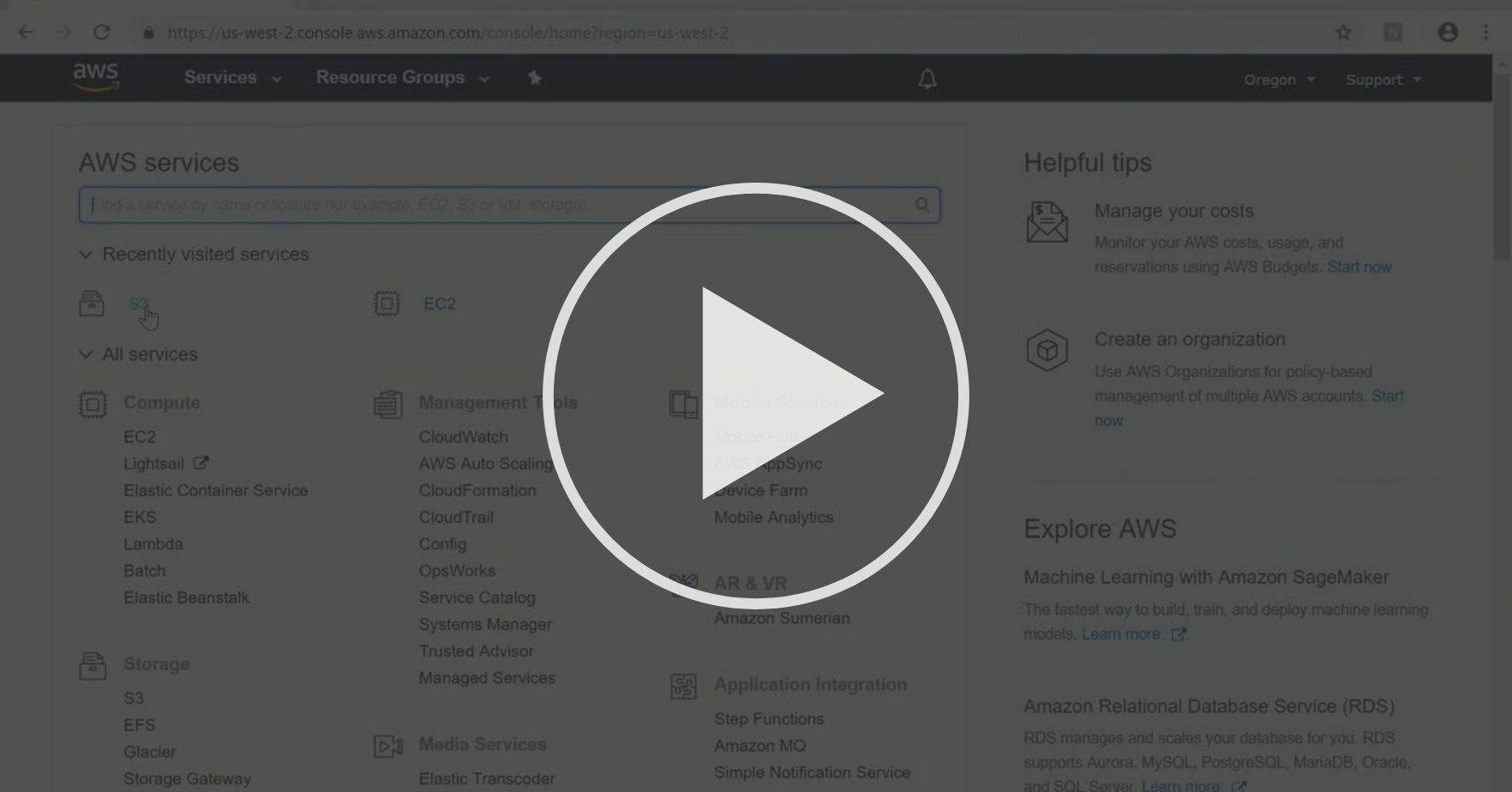Open Service Catalog link
1512x792 pixels.
477,597
